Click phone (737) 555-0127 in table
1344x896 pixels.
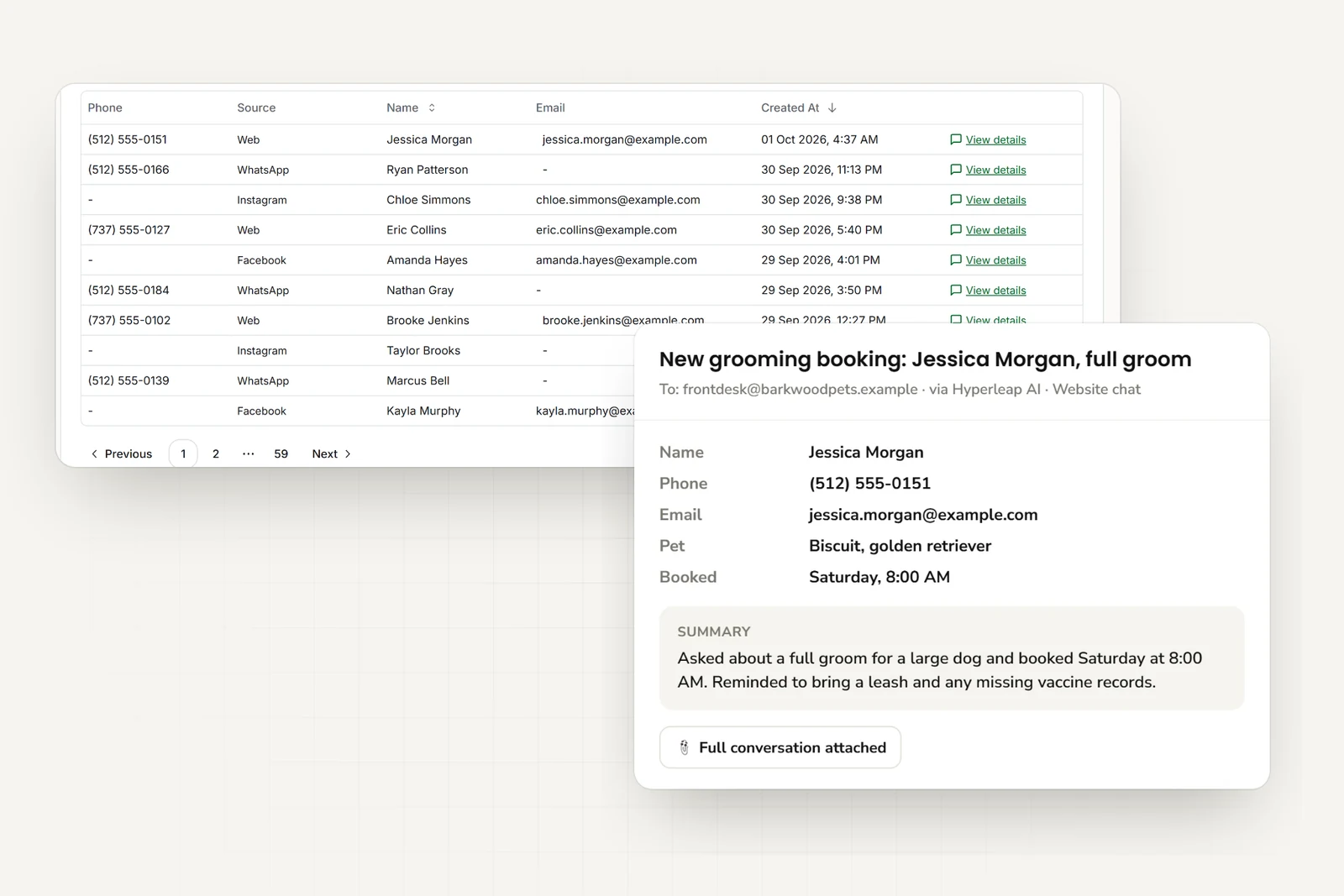(129, 230)
